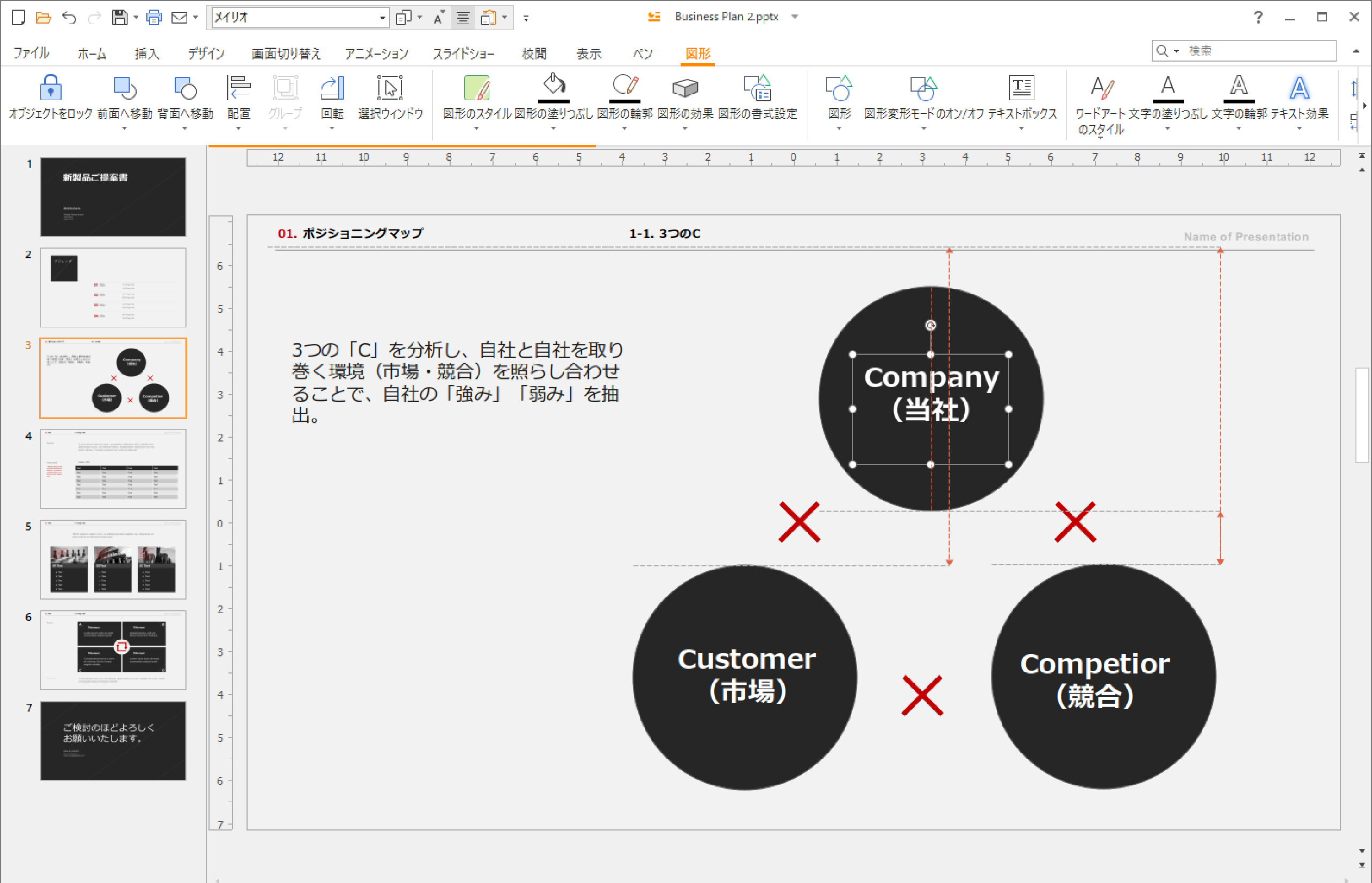Expand the Bring Forward (前面へ移動) dropdown arrow
Screen dimensions: 1372x883
(x=124, y=129)
